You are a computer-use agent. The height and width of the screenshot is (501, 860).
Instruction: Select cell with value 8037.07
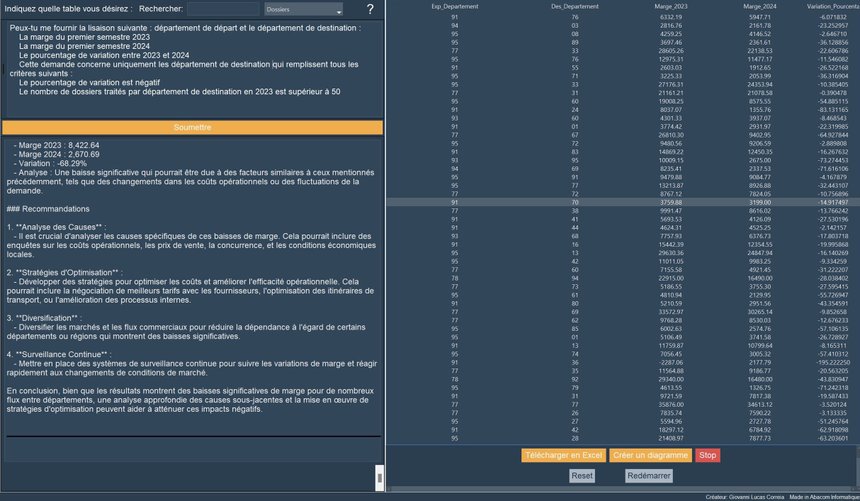tap(671, 110)
